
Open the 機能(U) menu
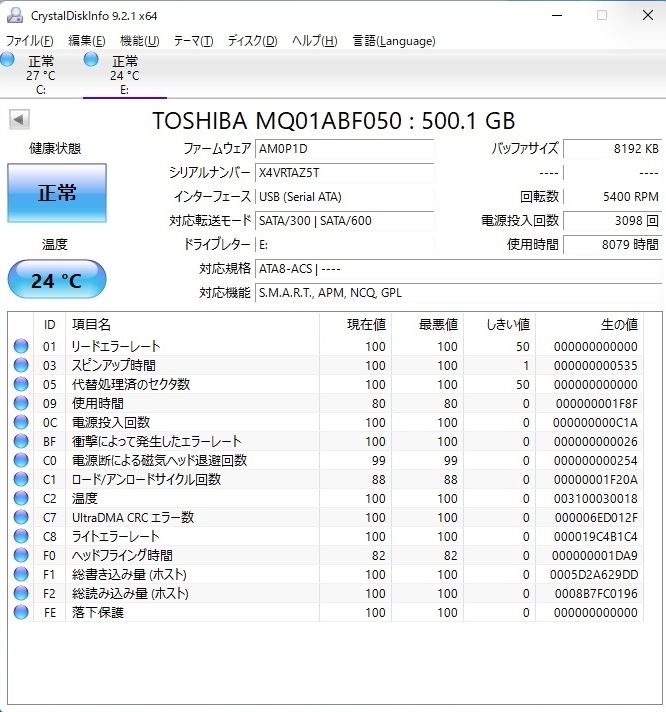click(x=139, y=41)
